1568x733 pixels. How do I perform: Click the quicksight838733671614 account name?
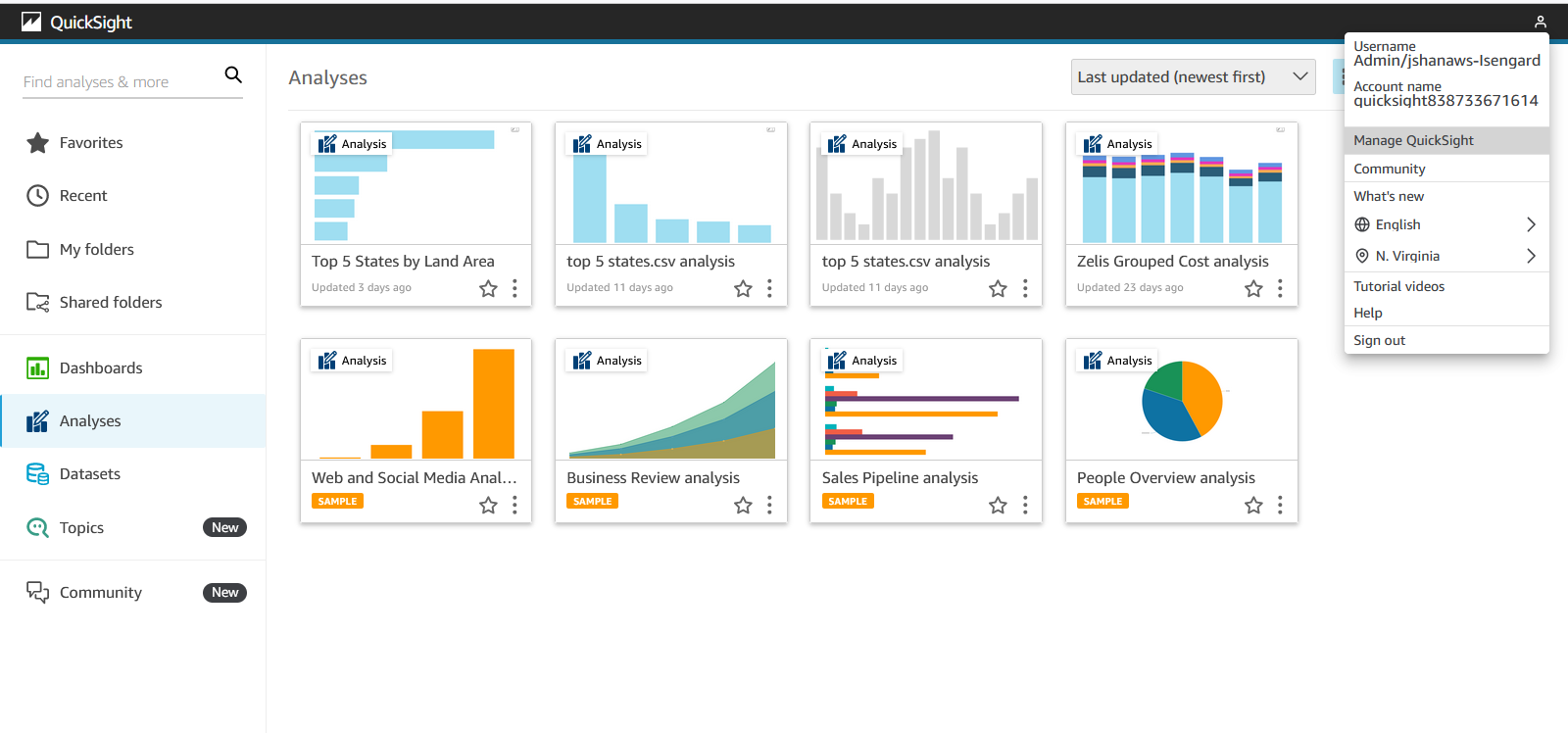1445,101
